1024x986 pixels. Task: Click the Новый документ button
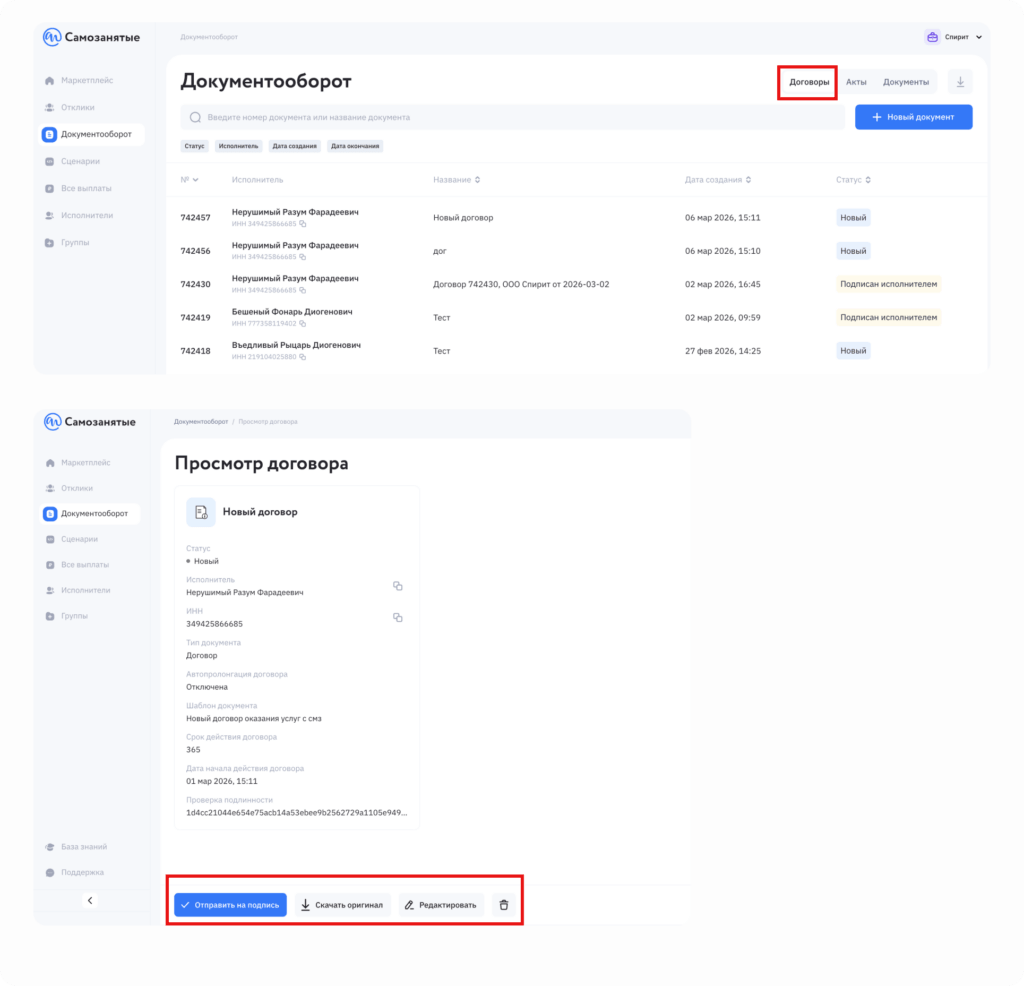pos(913,117)
